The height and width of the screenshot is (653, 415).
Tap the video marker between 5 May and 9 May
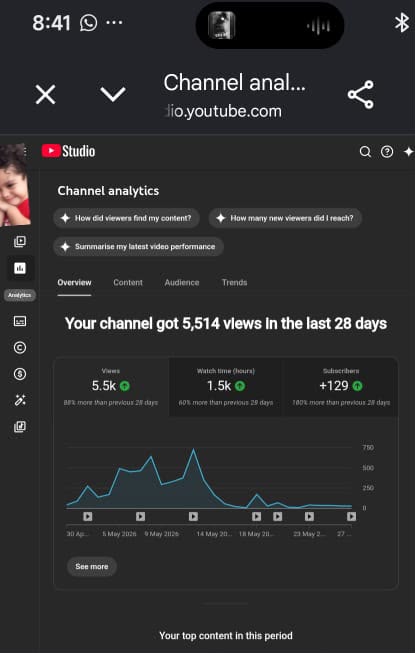point(140,516)
